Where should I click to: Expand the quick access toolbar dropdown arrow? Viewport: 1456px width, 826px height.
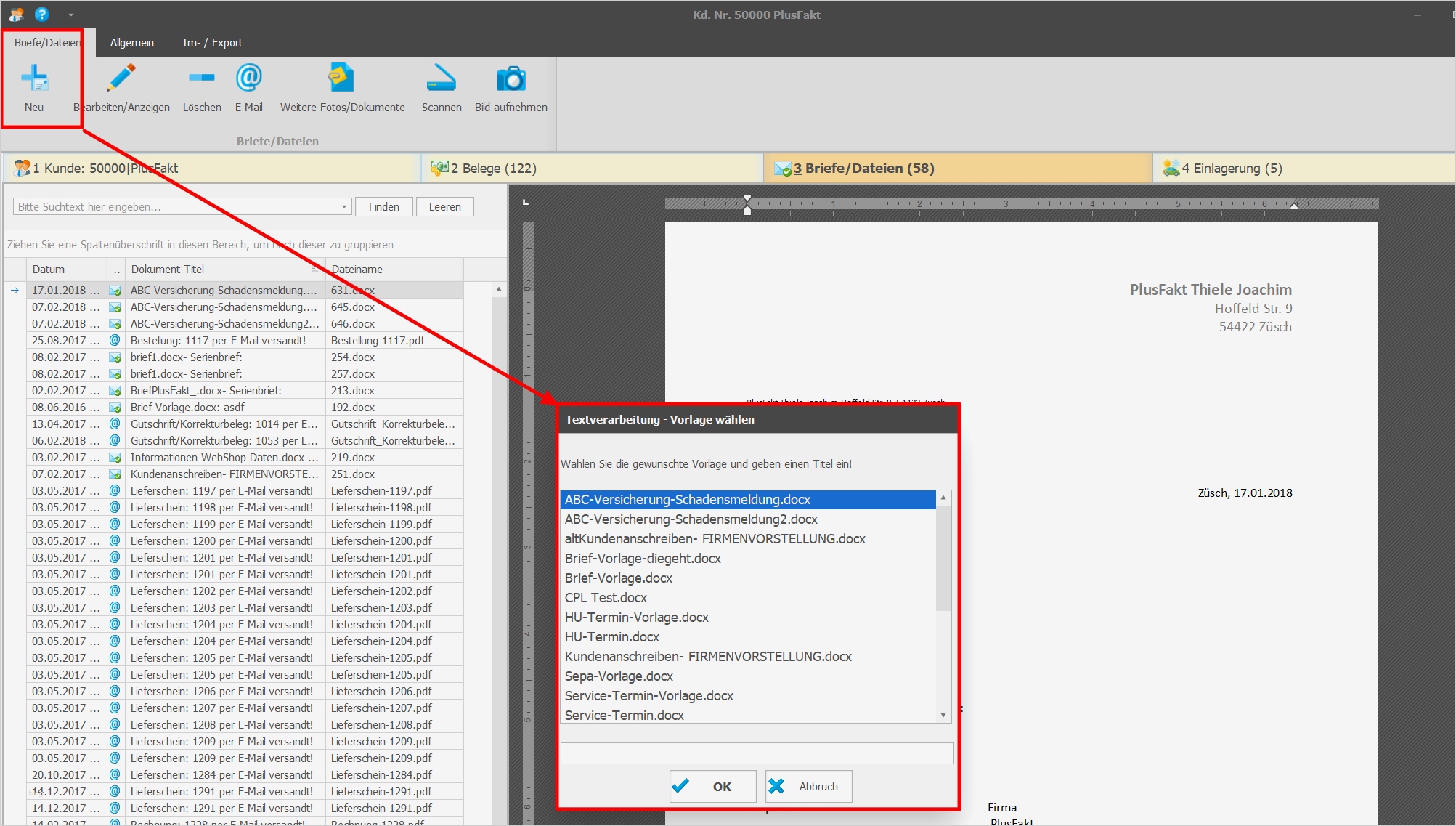pos(71,15)
